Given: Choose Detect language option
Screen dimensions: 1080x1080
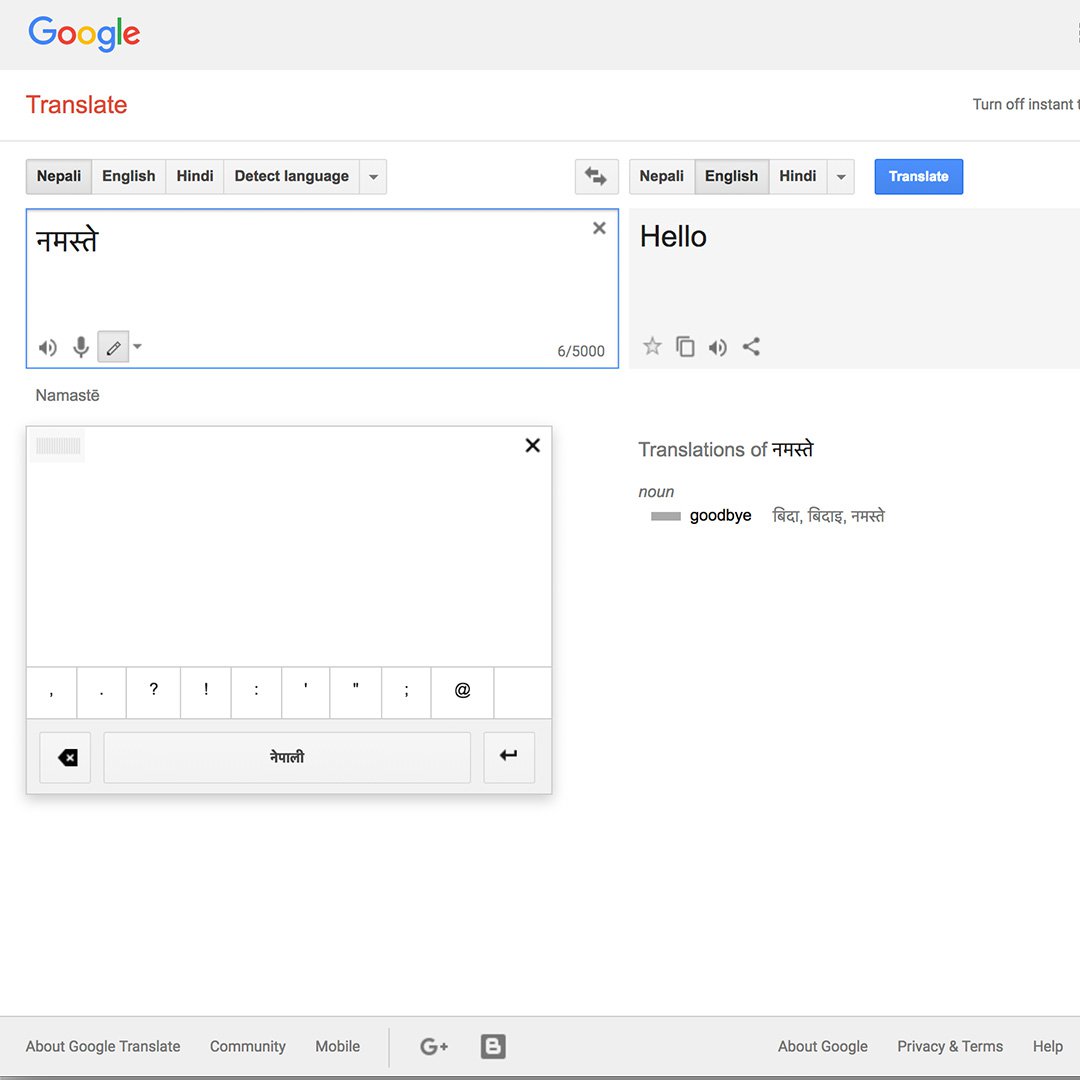Looking at the screenshot, I should [291, 176].
